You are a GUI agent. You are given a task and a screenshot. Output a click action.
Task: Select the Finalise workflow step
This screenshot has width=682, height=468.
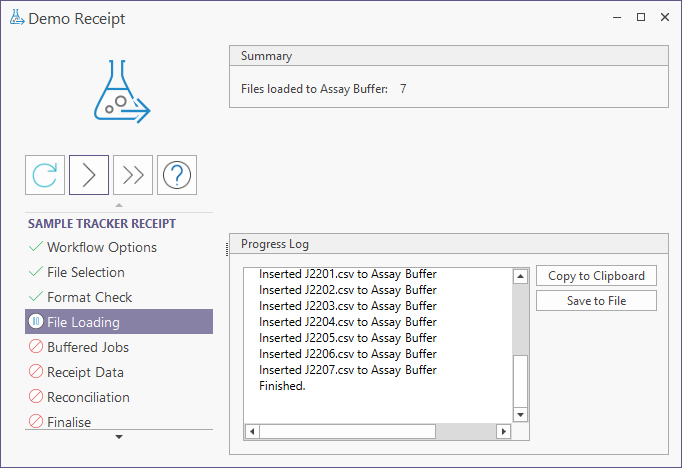(69, 422)
